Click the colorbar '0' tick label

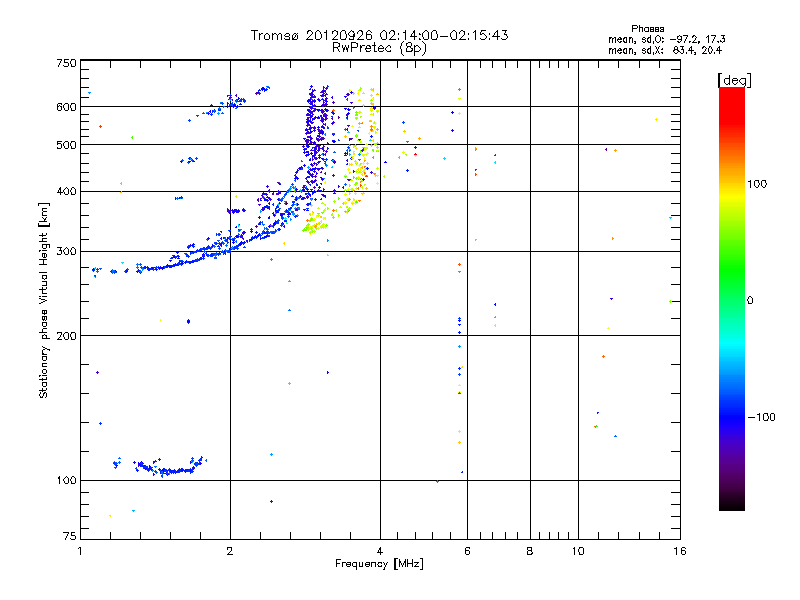pyautogui.click(x=750, y=301)
